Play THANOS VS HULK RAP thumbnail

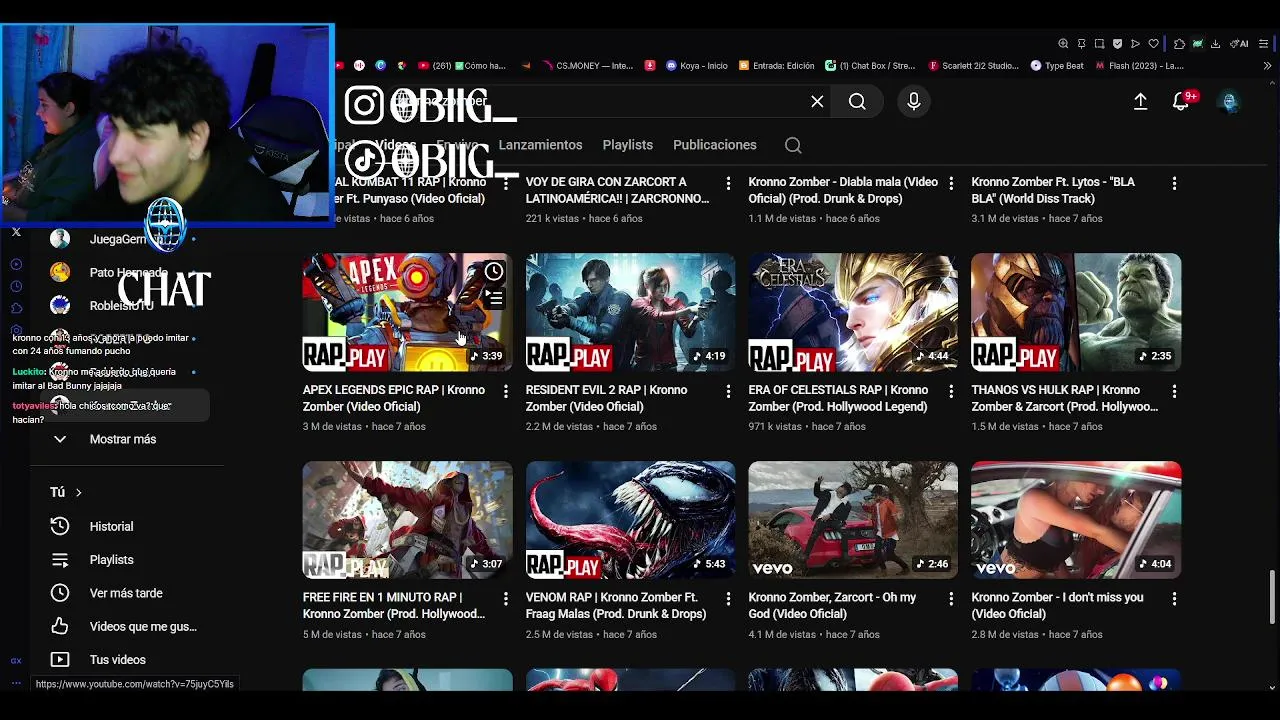pyautogui.click(x=1076, y=312)
